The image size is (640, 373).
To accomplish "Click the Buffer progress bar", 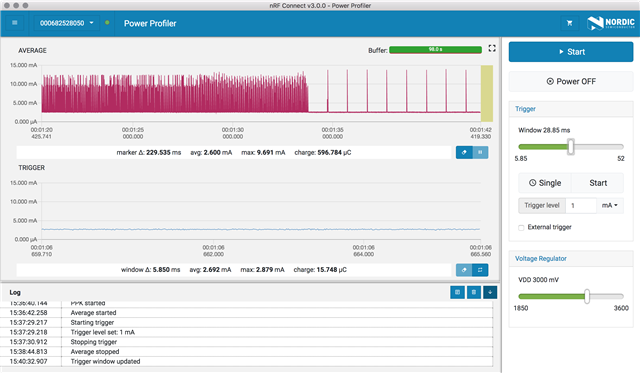I will (435, 50).
